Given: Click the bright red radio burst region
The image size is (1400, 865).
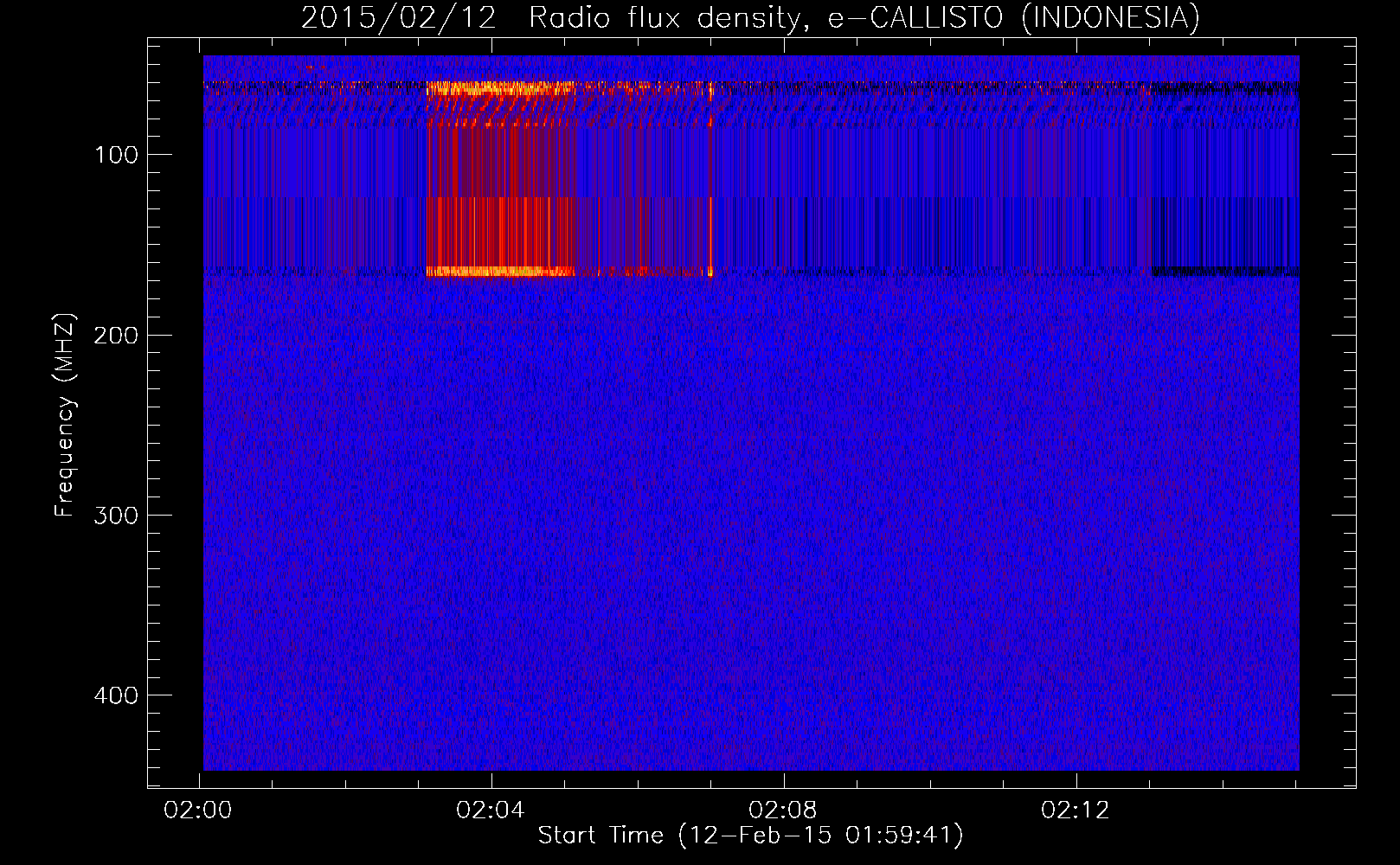Looking at the screenshot, I should [x=502, y=179].
